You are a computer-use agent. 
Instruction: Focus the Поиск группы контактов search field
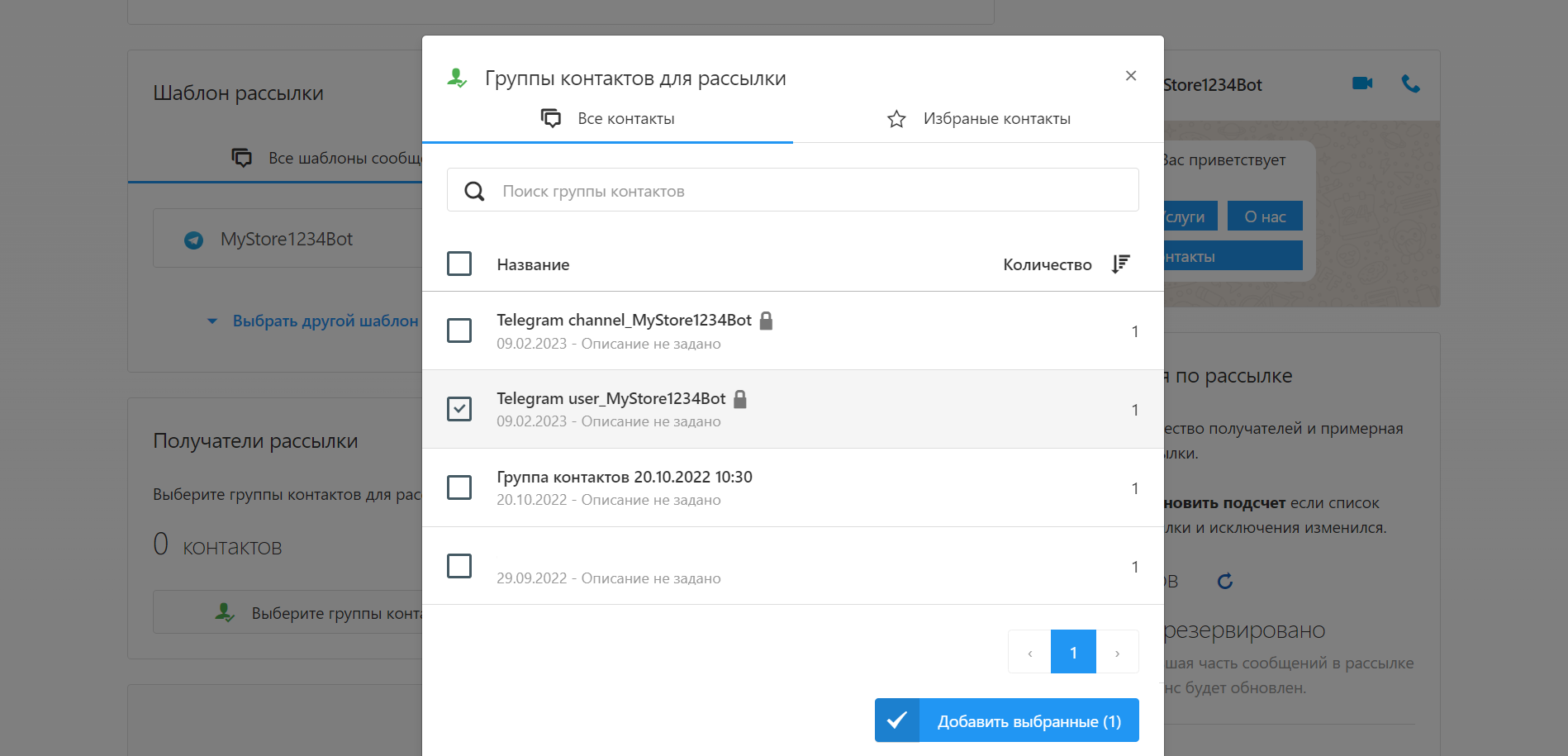[810, 192]
